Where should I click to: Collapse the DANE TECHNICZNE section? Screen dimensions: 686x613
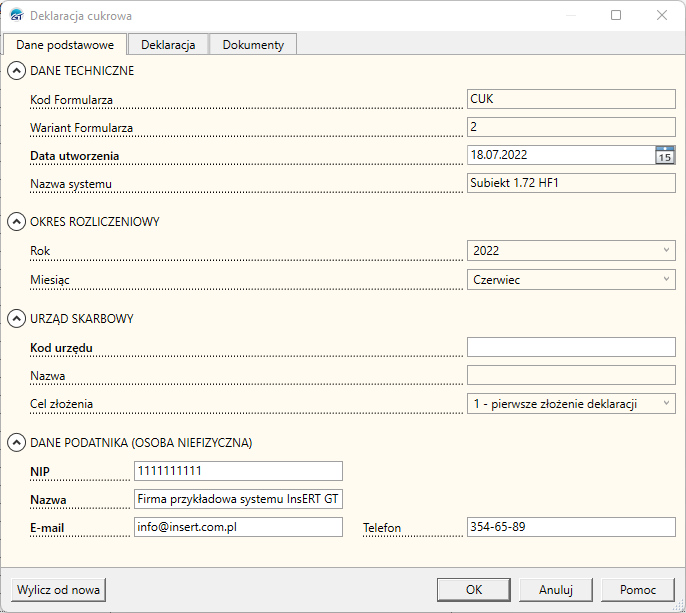point(17,71)
